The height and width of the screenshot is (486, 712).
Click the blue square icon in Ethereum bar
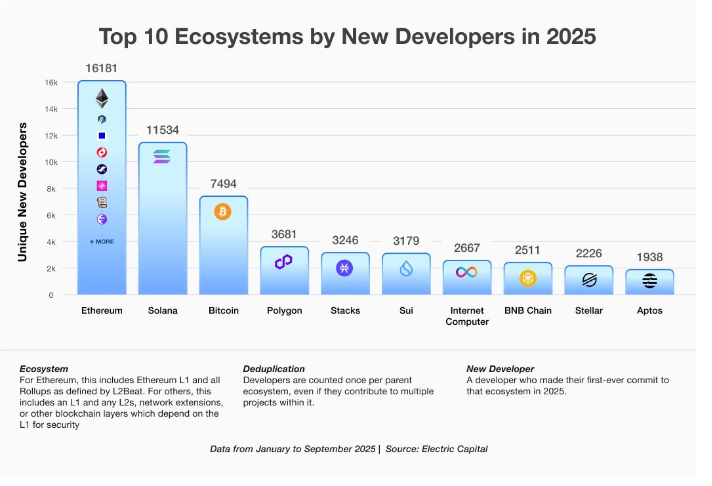102,135
